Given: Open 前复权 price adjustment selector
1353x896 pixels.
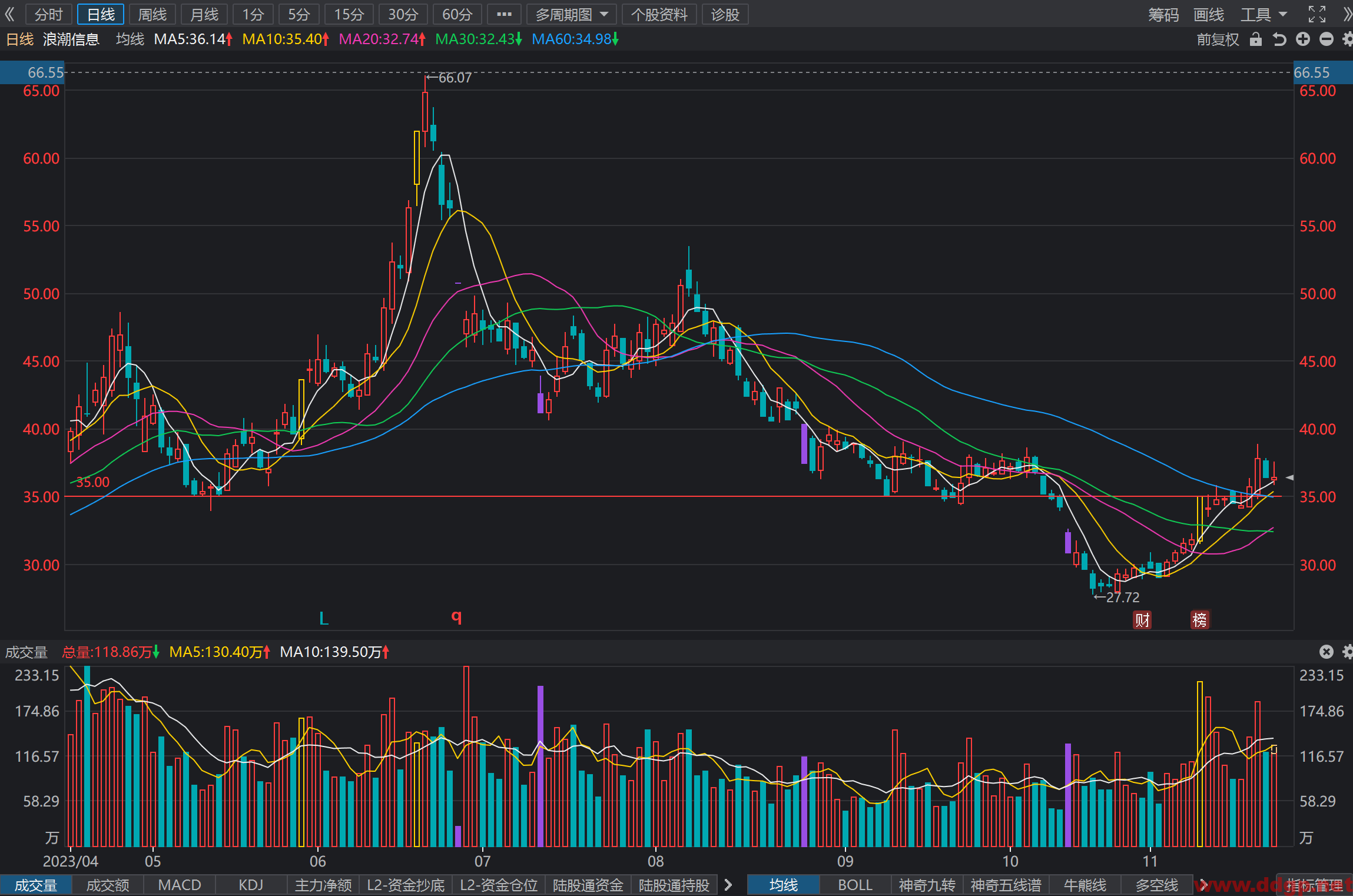Looking at the screenshot, I should (1218, 39).
